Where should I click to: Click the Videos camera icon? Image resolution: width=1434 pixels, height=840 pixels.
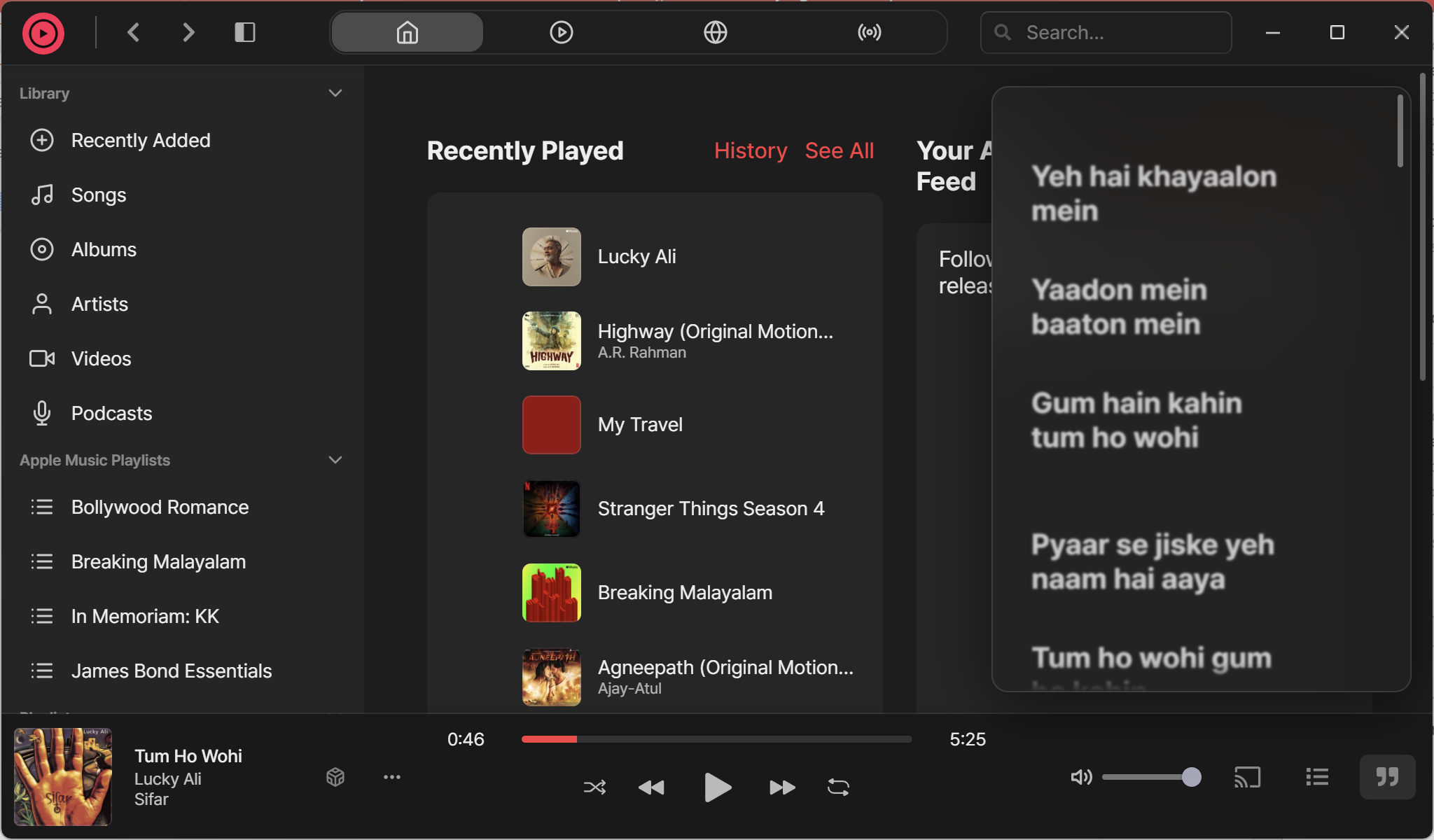click(42, 358)
